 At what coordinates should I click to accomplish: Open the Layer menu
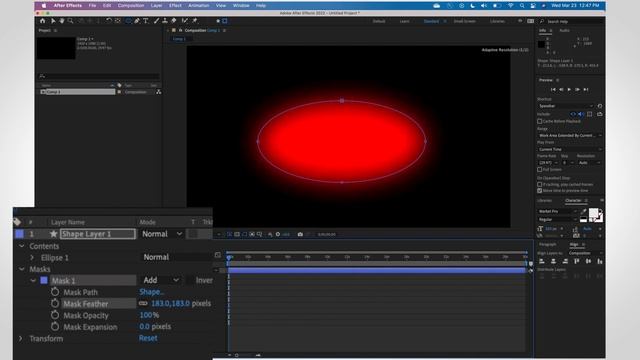(156, 6)
